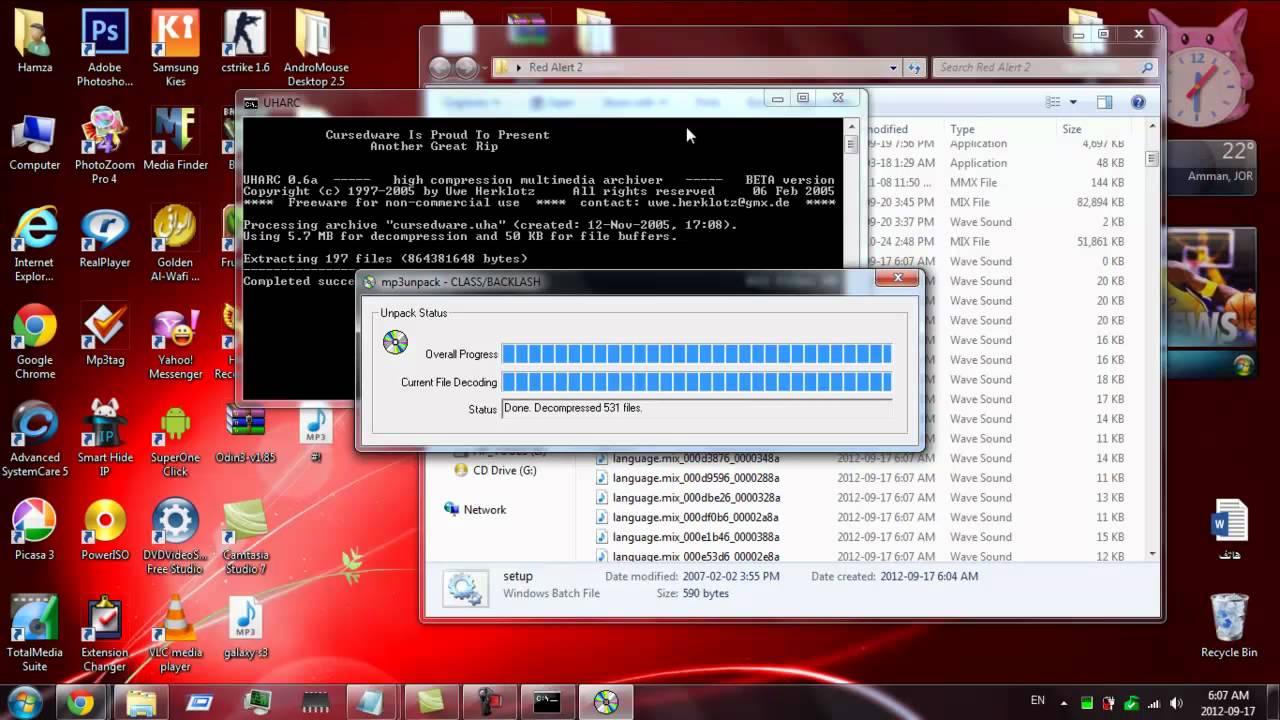This screenshot has height=720, width=1280.
Task: Select the Mp3tag desktop icon
Action: tap(105, 336)
